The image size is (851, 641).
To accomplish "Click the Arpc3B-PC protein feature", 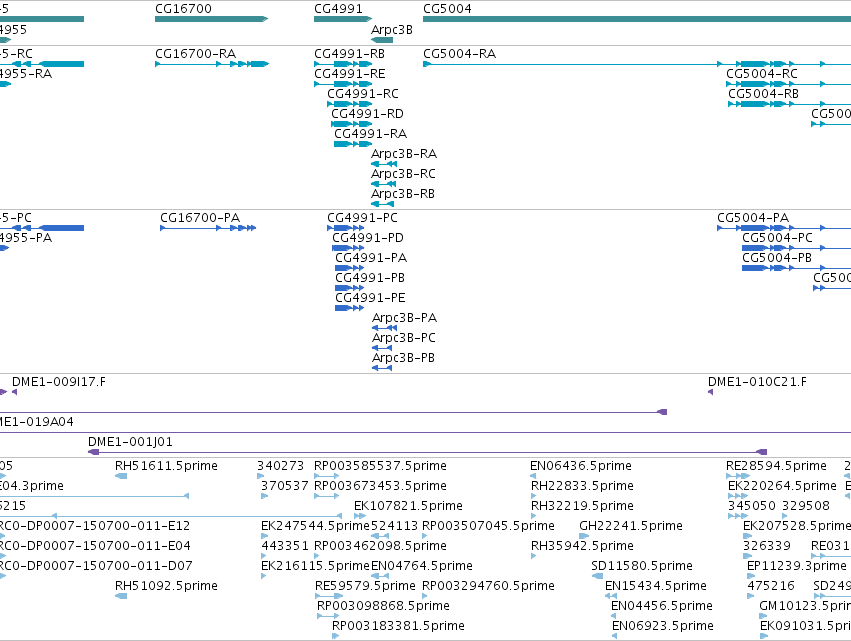I will click(382, 348).
